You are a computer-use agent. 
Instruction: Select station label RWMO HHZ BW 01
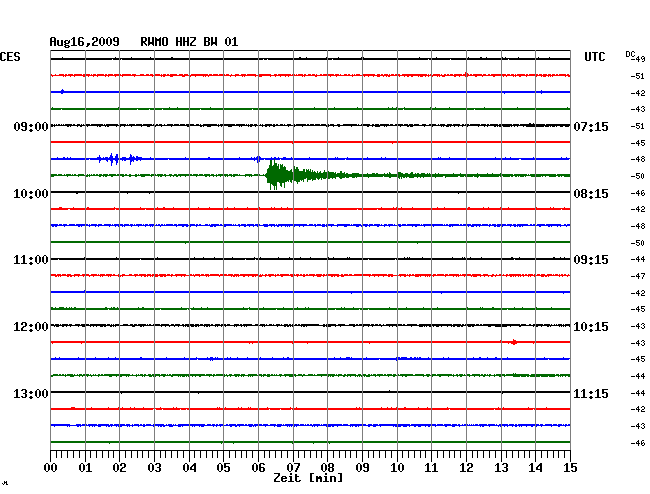[x=189, y=42]
